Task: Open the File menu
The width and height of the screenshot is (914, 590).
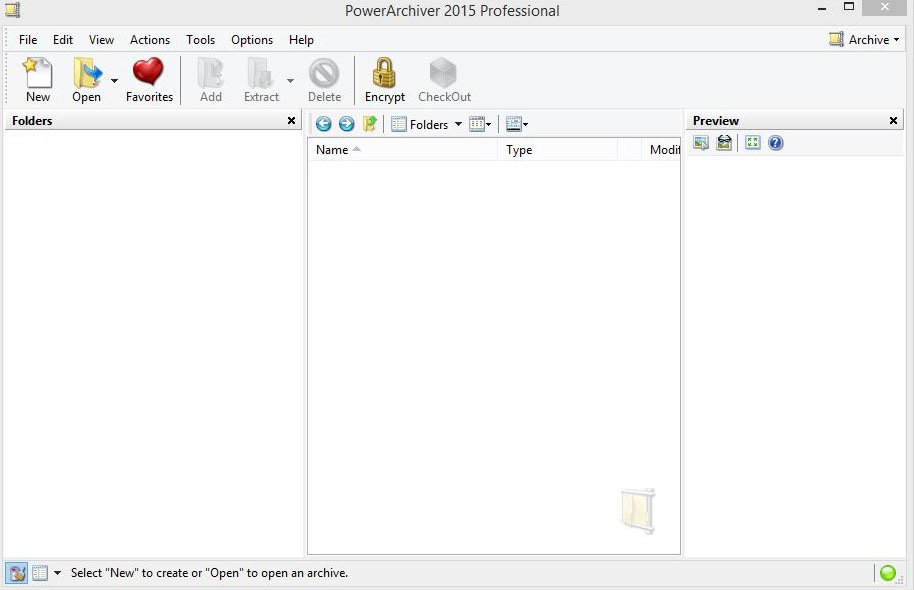Action: (x=28, y=40)
